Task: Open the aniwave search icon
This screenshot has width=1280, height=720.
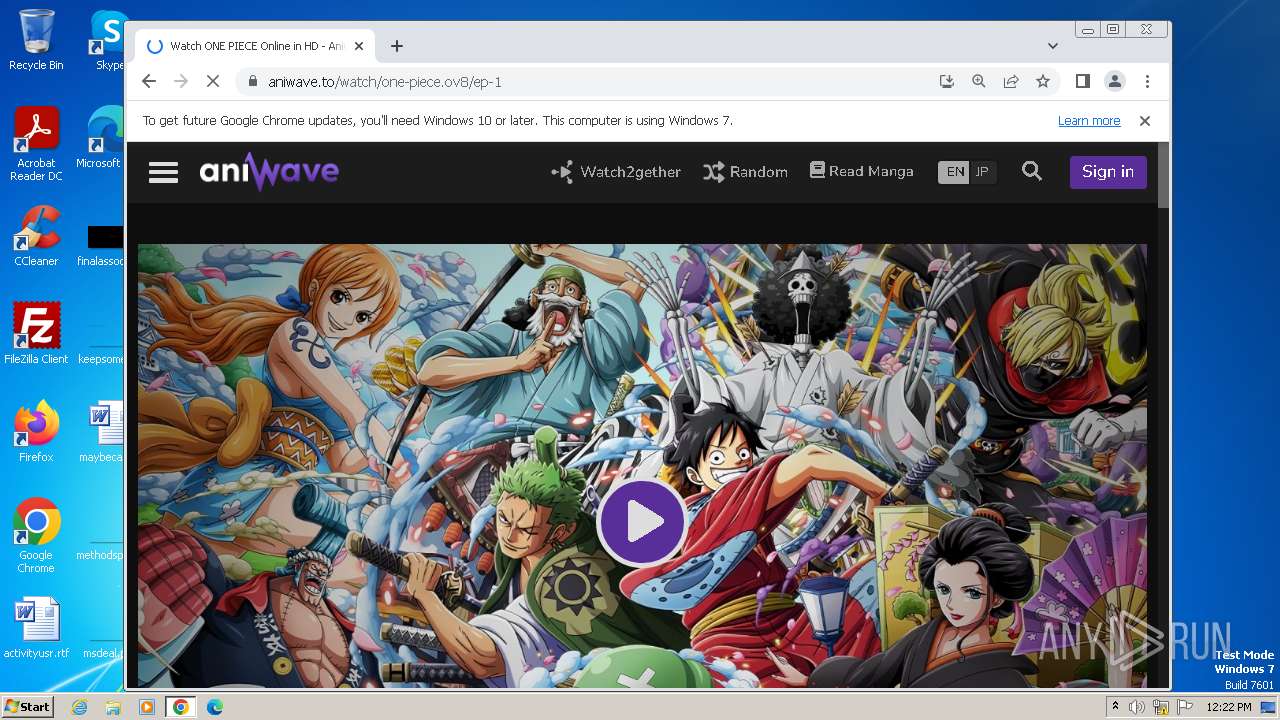Action: coord(1032,172)
